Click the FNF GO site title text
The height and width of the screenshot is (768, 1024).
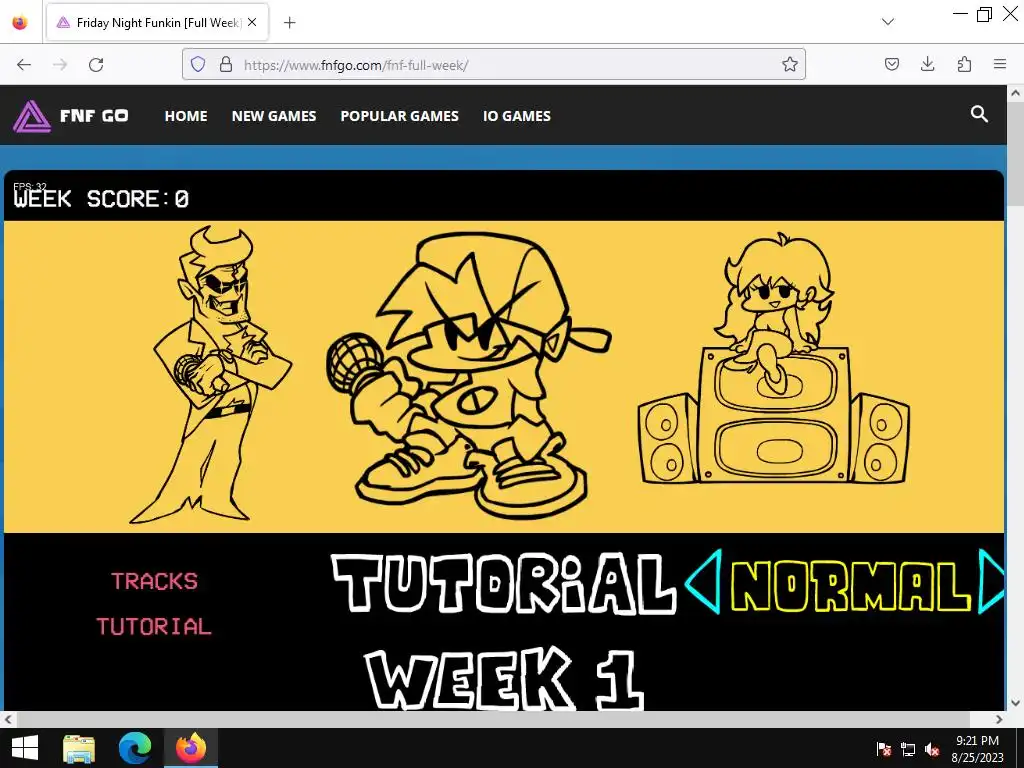point(94,116)
